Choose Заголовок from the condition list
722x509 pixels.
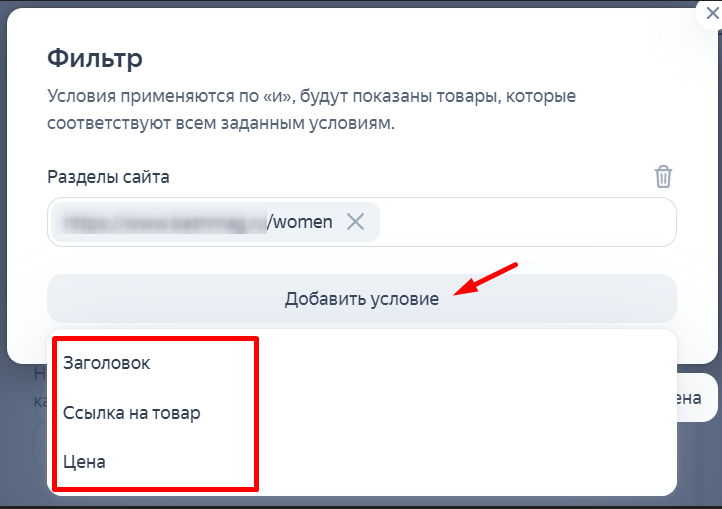[x=106, y=363]
